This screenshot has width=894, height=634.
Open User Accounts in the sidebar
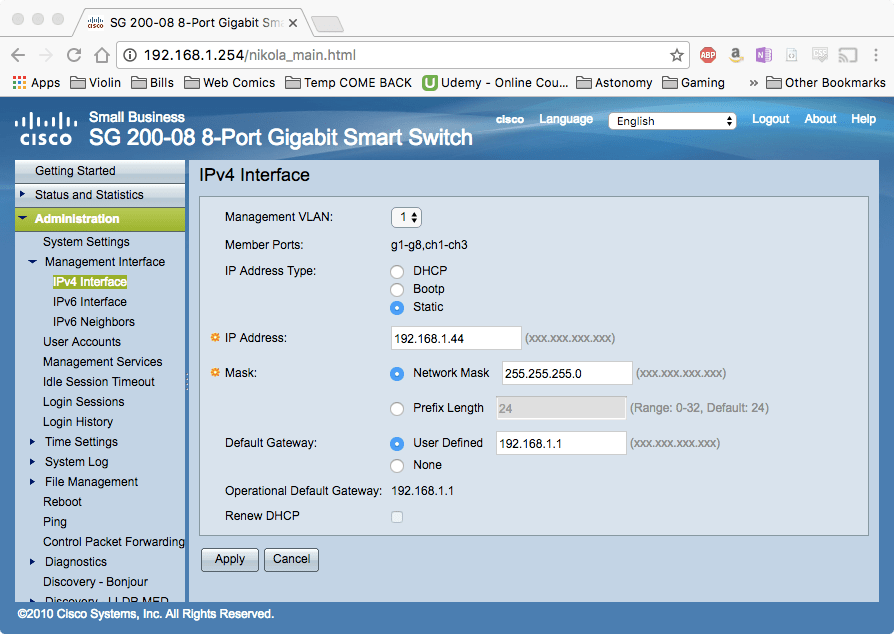click(82, 342)
